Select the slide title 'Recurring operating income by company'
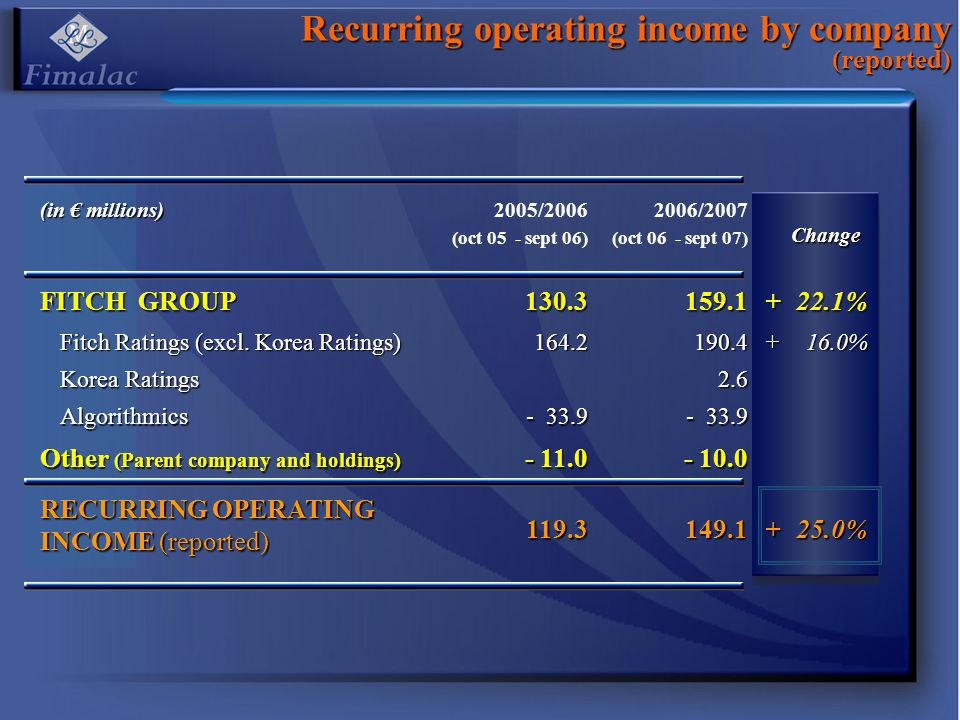Screen dimensions: 960x720 (626, 29)
